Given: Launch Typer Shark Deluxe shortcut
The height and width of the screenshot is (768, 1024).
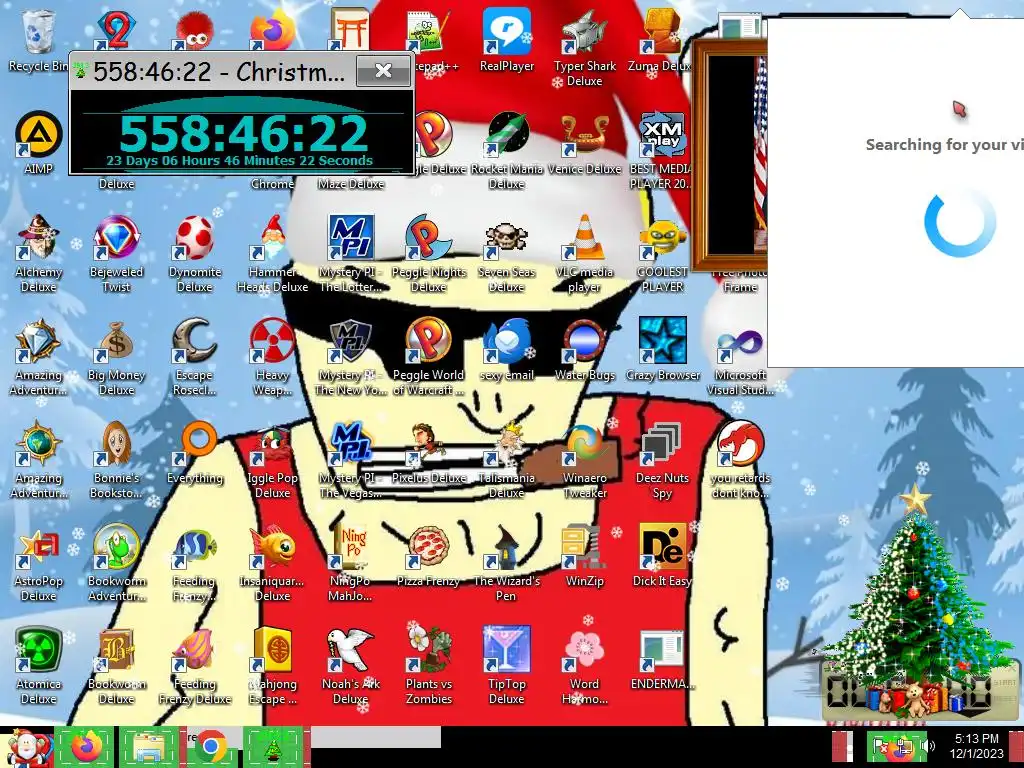Looking at the screenshot, I should (x=584, y=31).
